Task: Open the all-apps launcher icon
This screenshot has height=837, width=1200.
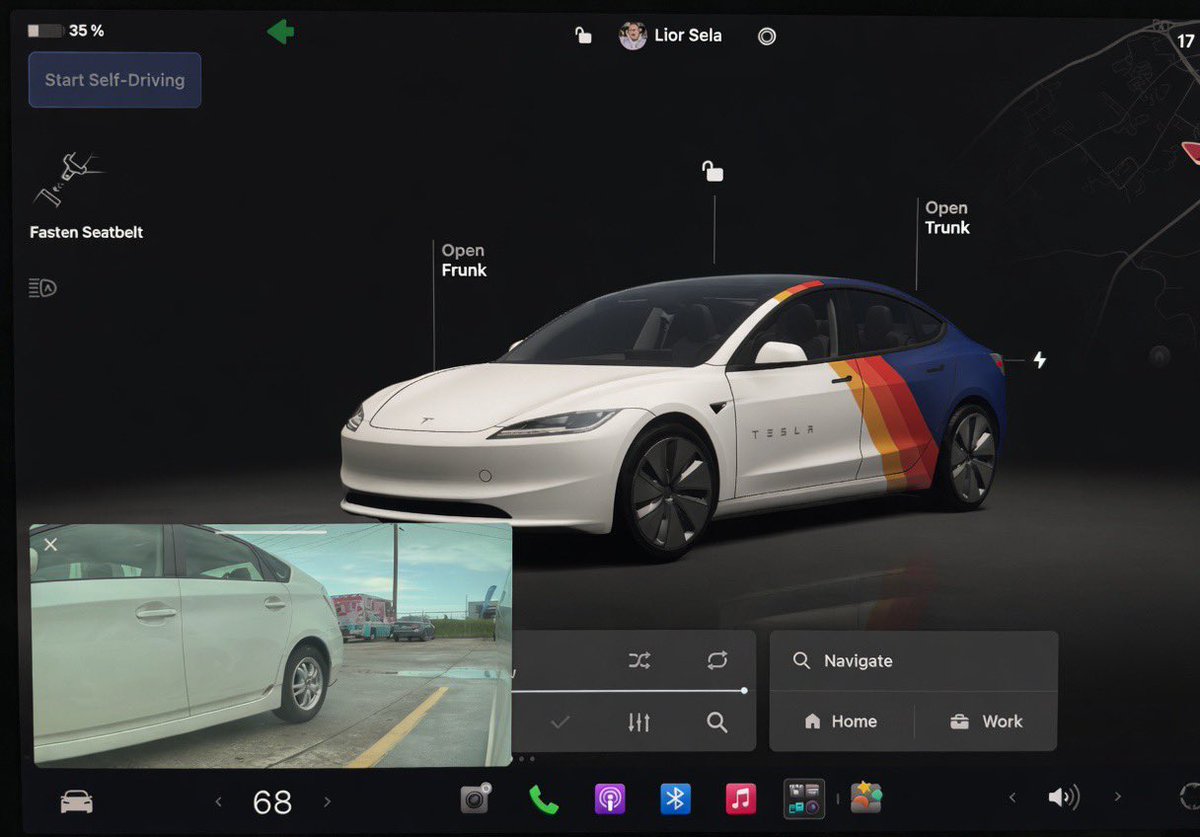Action: (x=805, y=799)
